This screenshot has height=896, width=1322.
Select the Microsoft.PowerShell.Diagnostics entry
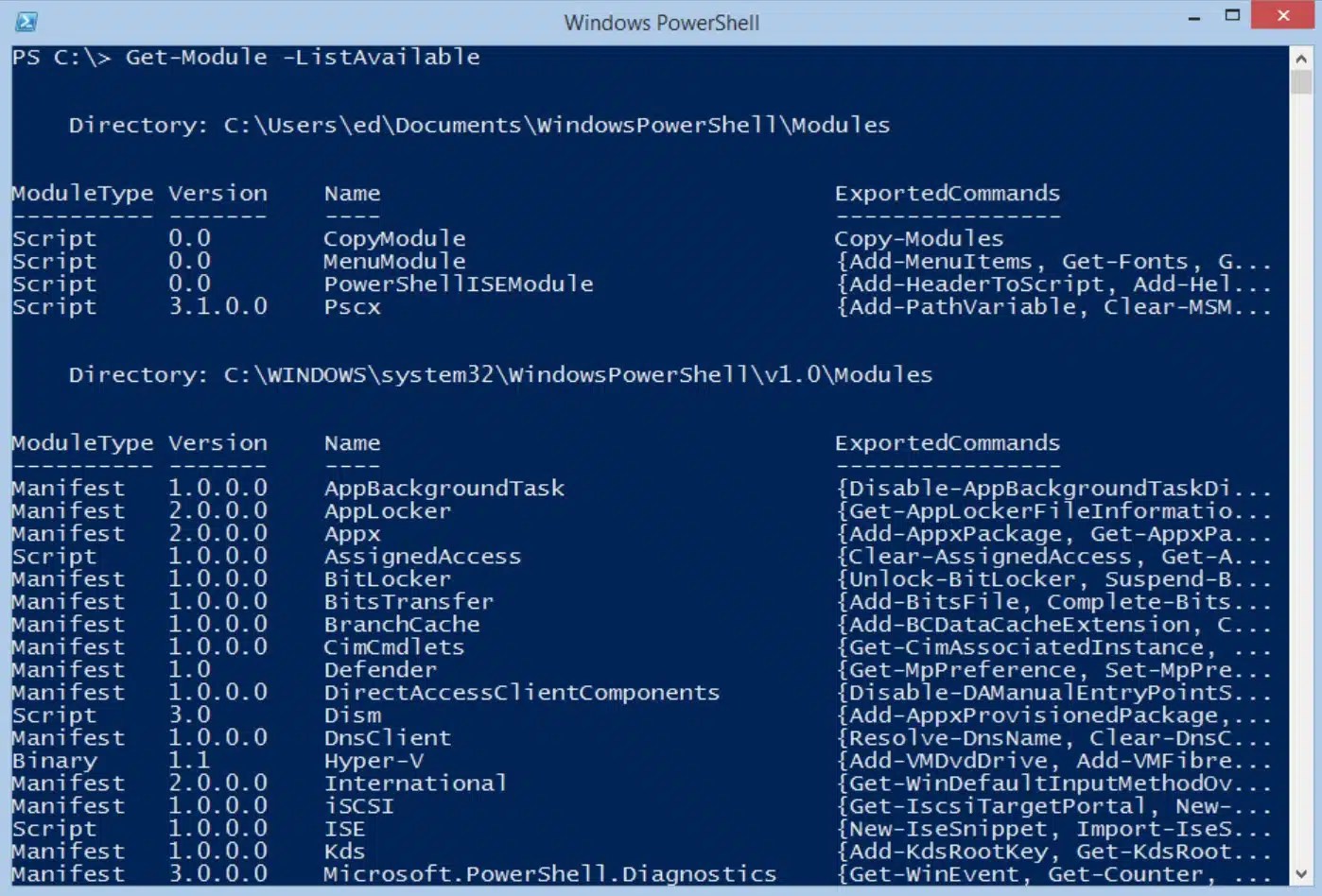coord(551,873)
